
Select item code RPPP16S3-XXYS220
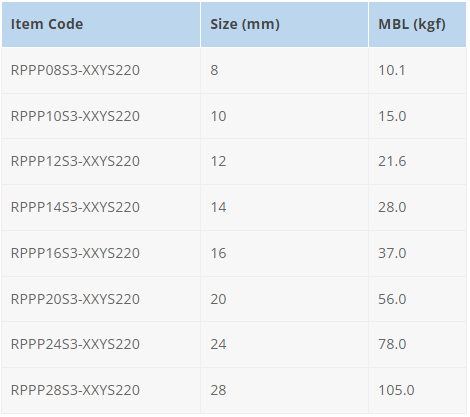click(75, 253)
